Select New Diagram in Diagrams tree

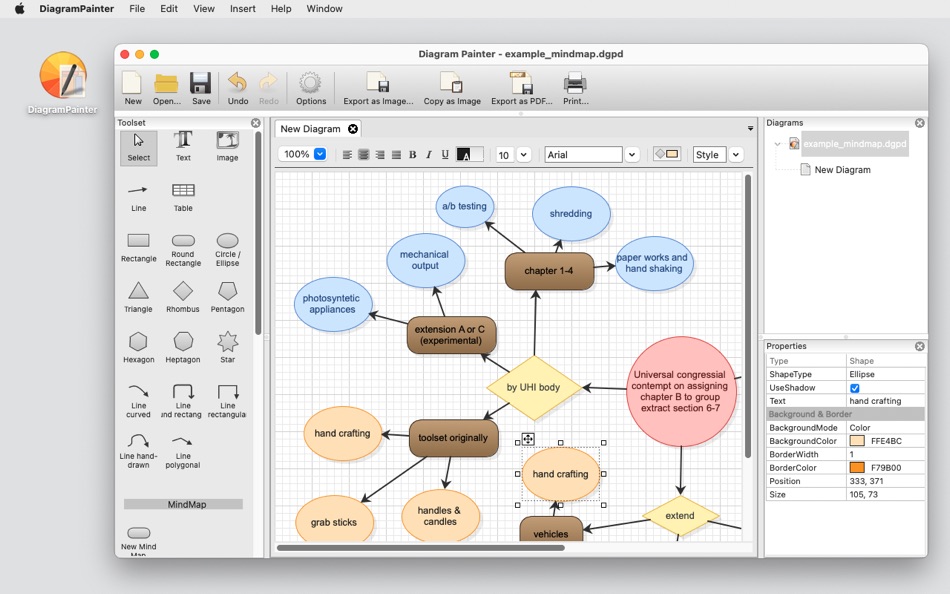(x=842, y=170)
